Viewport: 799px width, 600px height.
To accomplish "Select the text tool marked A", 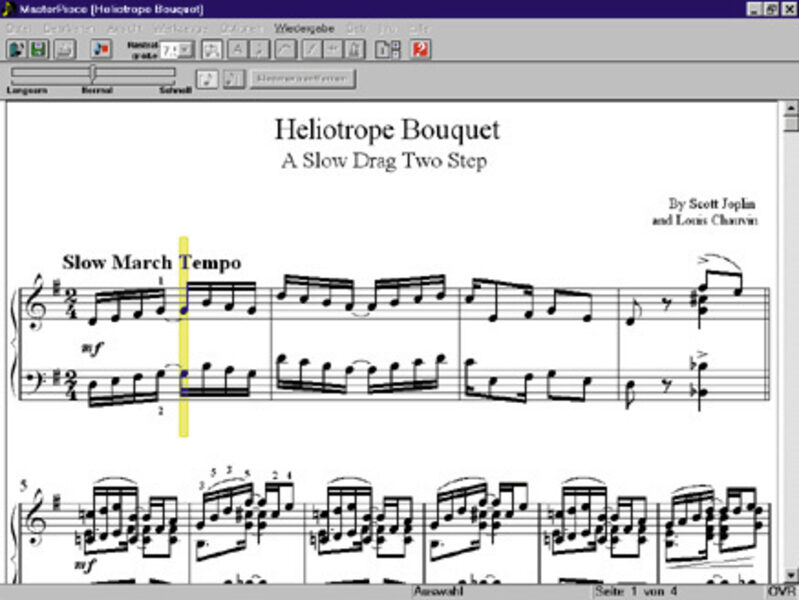I will click(x=236, y=49).
